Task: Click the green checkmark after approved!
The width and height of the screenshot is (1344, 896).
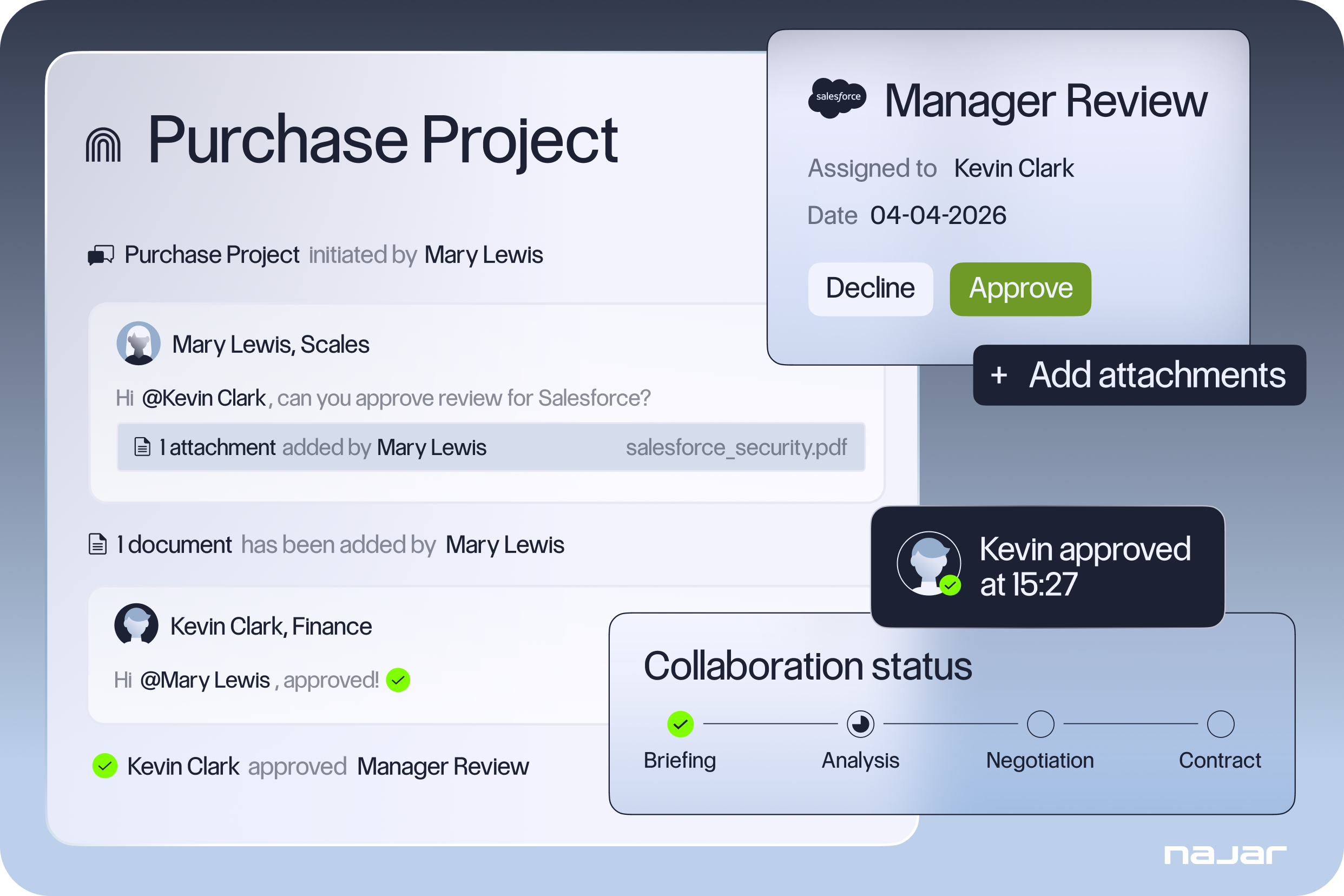Action: point(398,680)
